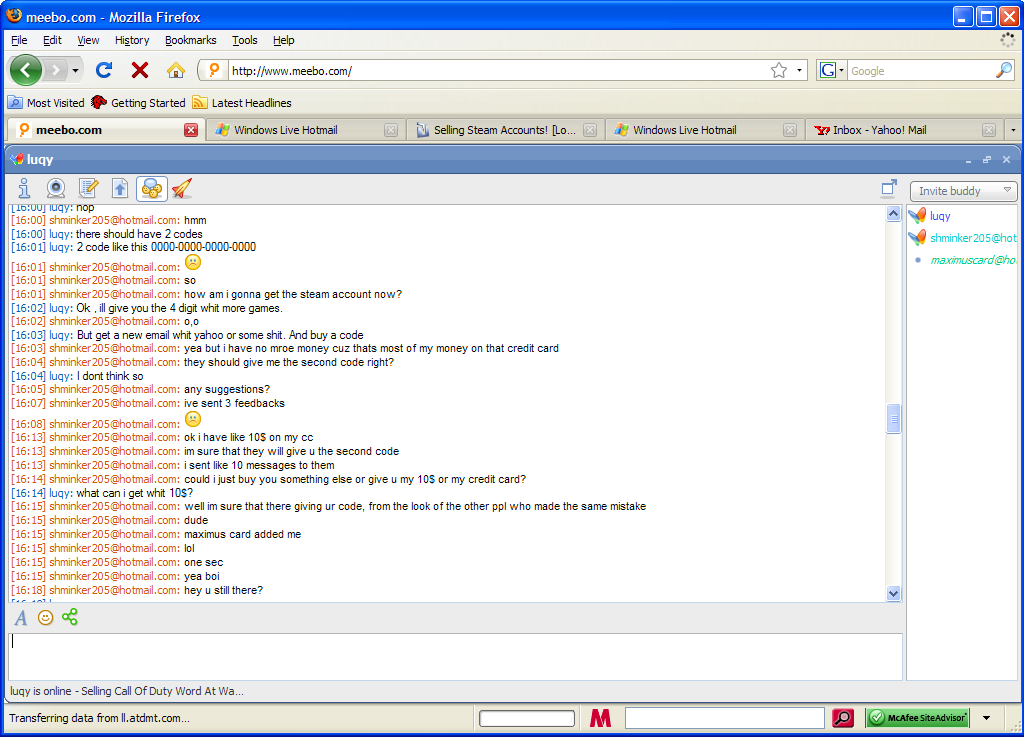This screenshot has height=737, width=1024.
Task: Go back with Firefox back arrow
Action: [25, 70]
